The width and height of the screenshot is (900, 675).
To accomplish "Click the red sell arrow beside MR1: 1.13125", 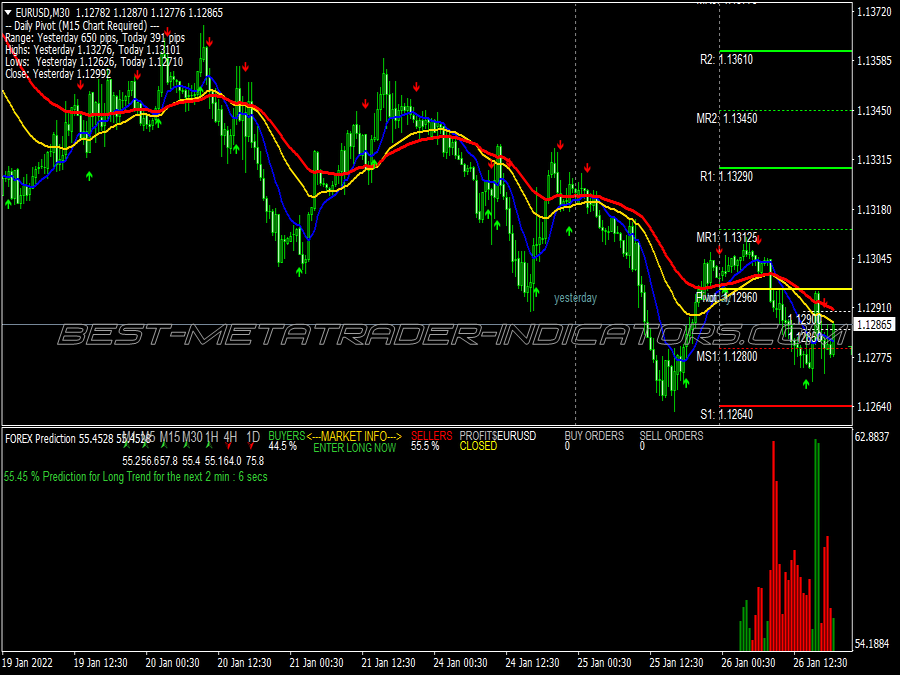I will tap(759, 240).
